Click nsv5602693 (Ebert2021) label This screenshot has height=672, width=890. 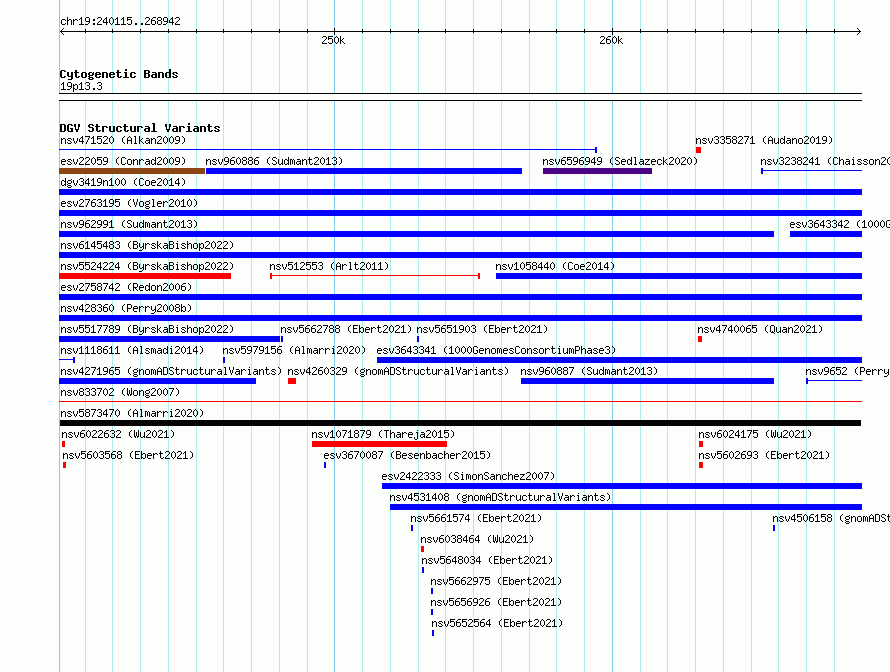point(764,455)
